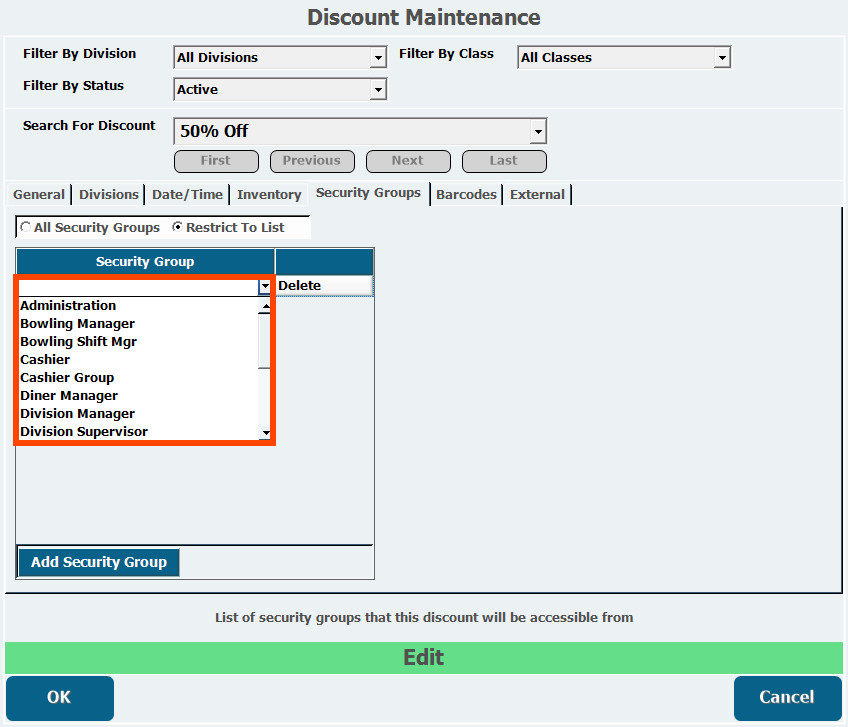Confirm changes with the OK button
This screenshot has height=727, width=848.
click(x=59, y=697)
